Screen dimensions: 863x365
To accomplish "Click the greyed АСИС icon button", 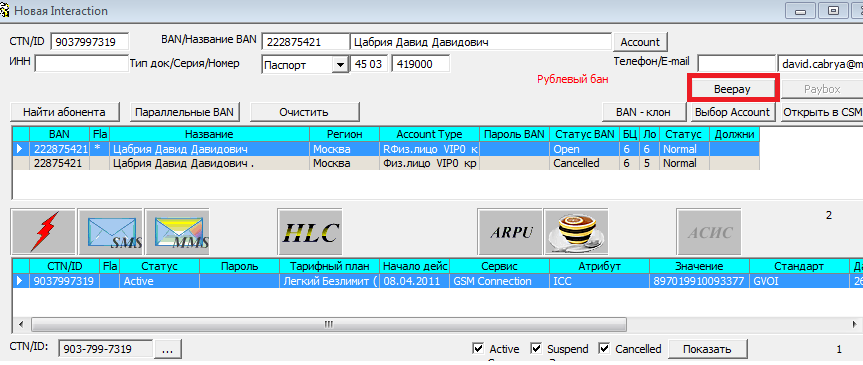I will [709, 231].
